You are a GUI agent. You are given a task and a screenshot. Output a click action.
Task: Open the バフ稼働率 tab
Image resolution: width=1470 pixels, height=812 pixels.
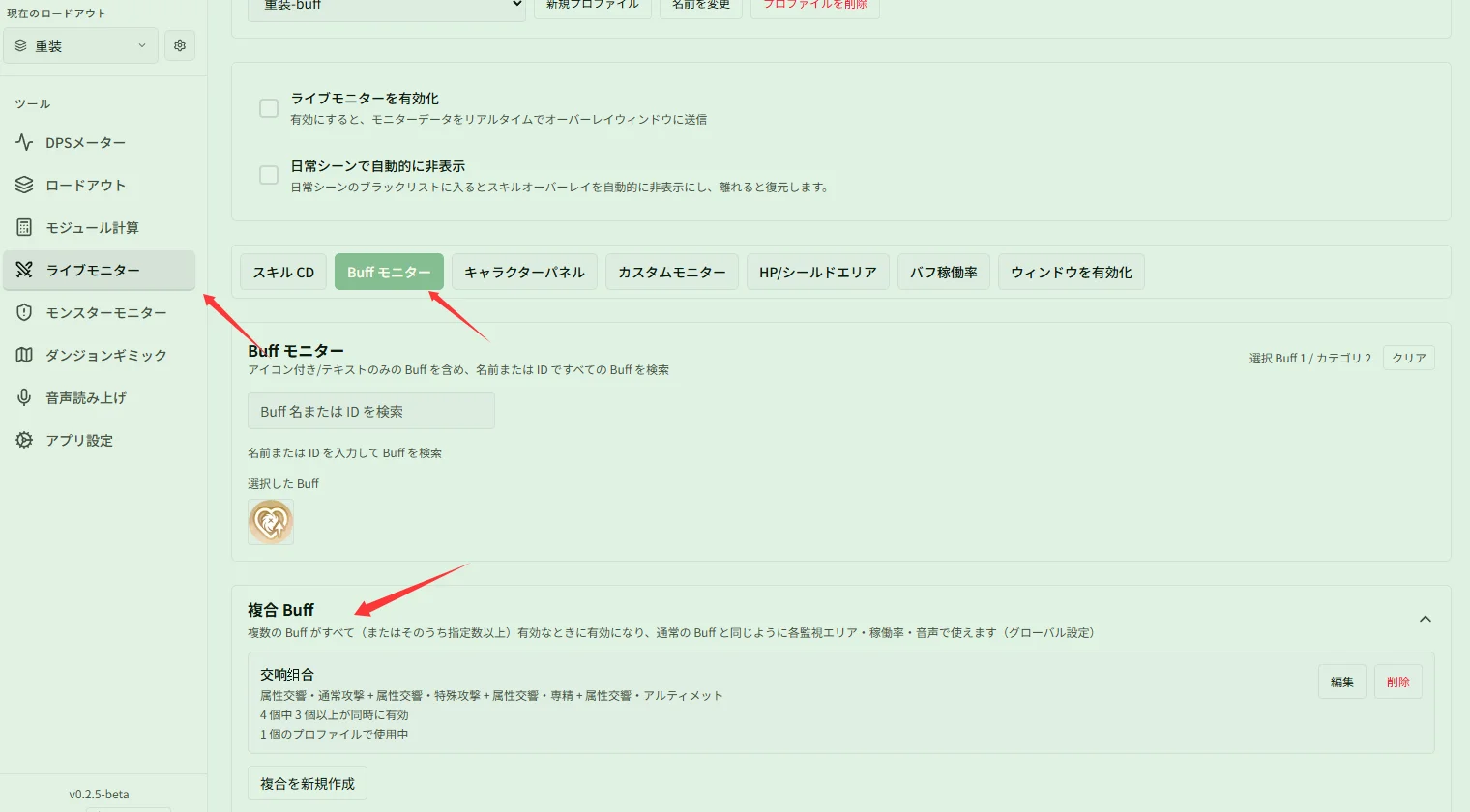(944, 272)
